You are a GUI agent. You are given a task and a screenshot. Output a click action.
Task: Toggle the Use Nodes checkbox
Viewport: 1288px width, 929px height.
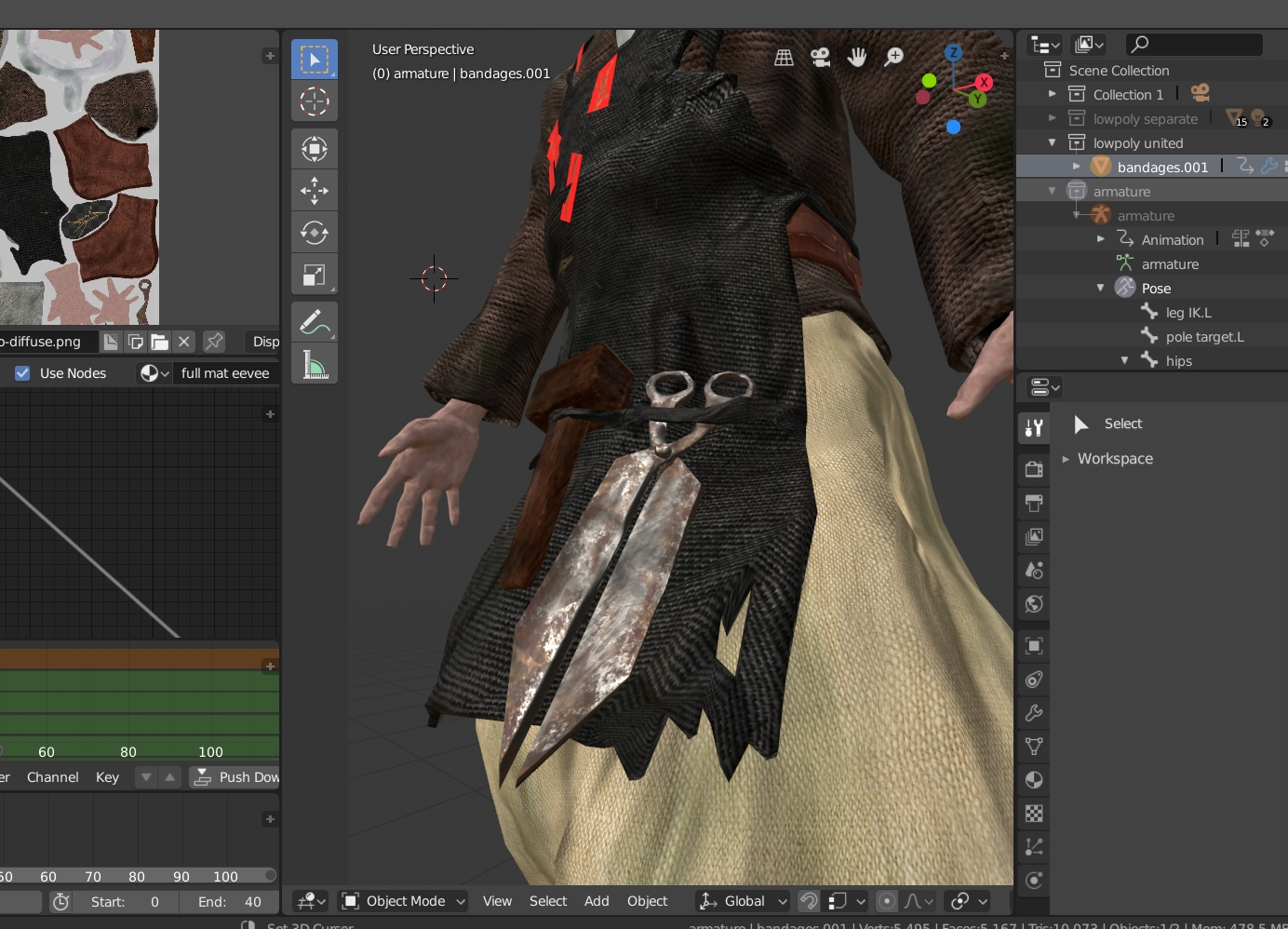pyautogui.click(x=22, y=373)
